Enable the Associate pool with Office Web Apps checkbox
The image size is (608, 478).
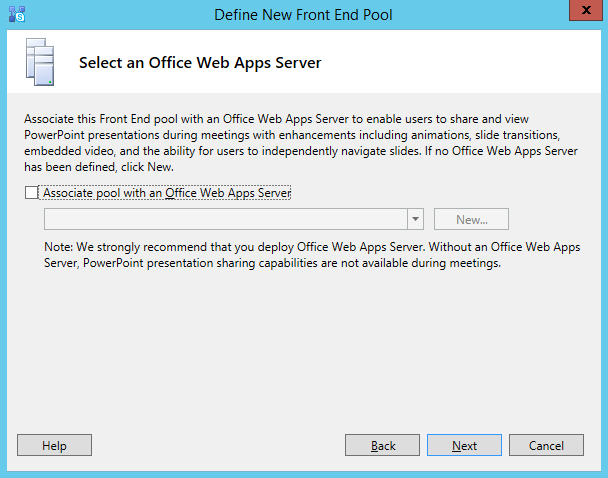point(32,193)
